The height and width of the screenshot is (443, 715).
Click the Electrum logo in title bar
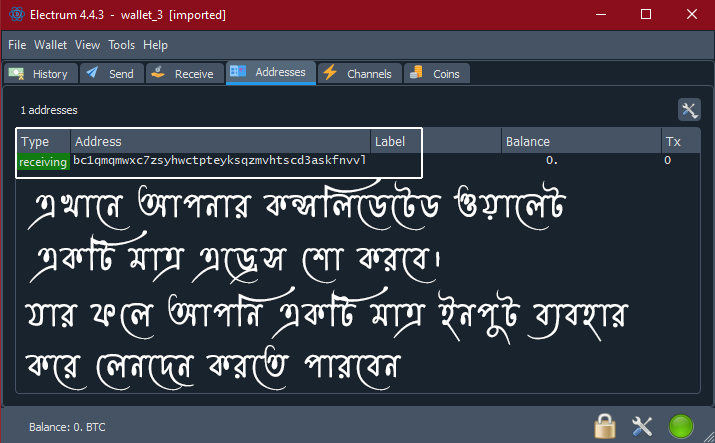click(16, 15)
